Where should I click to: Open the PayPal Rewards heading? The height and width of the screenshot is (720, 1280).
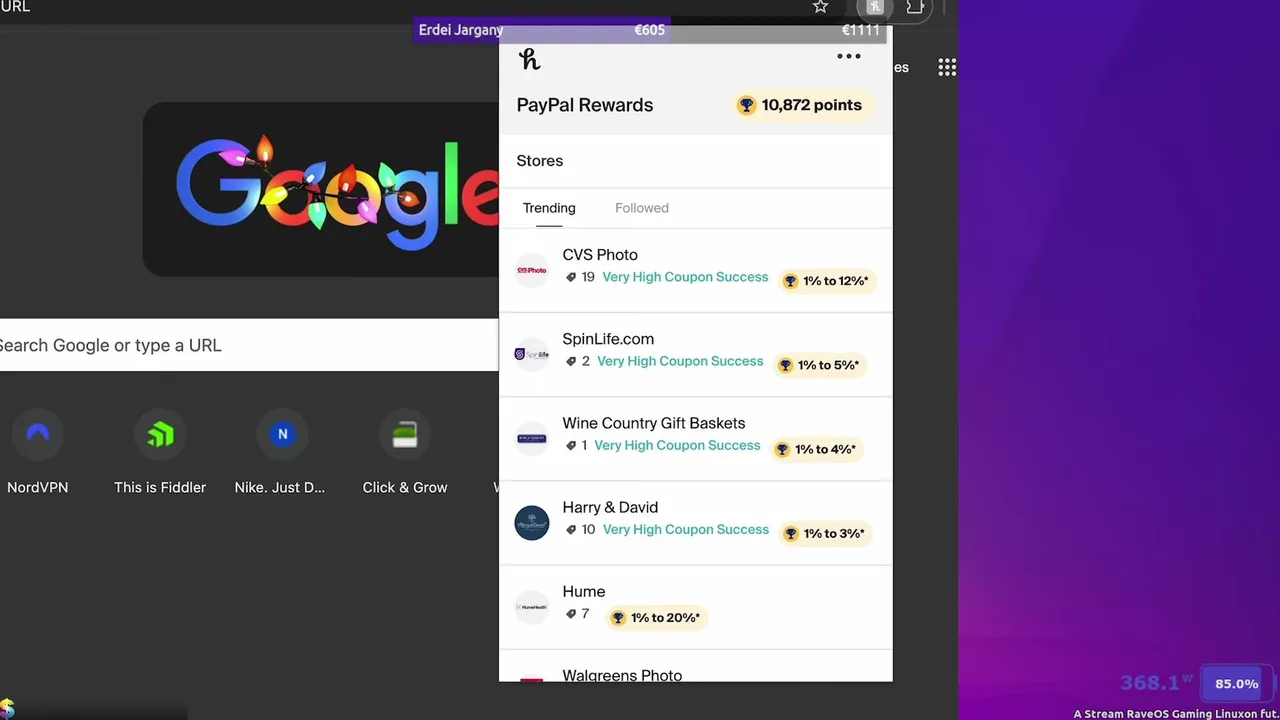click(x=585, y=105)
